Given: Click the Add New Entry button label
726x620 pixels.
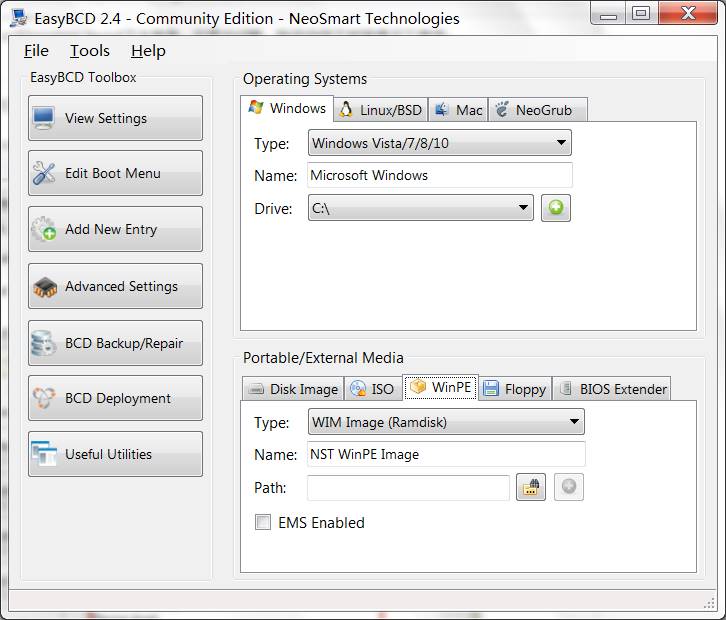Looking at the screenshot, I should coord(111,229).
